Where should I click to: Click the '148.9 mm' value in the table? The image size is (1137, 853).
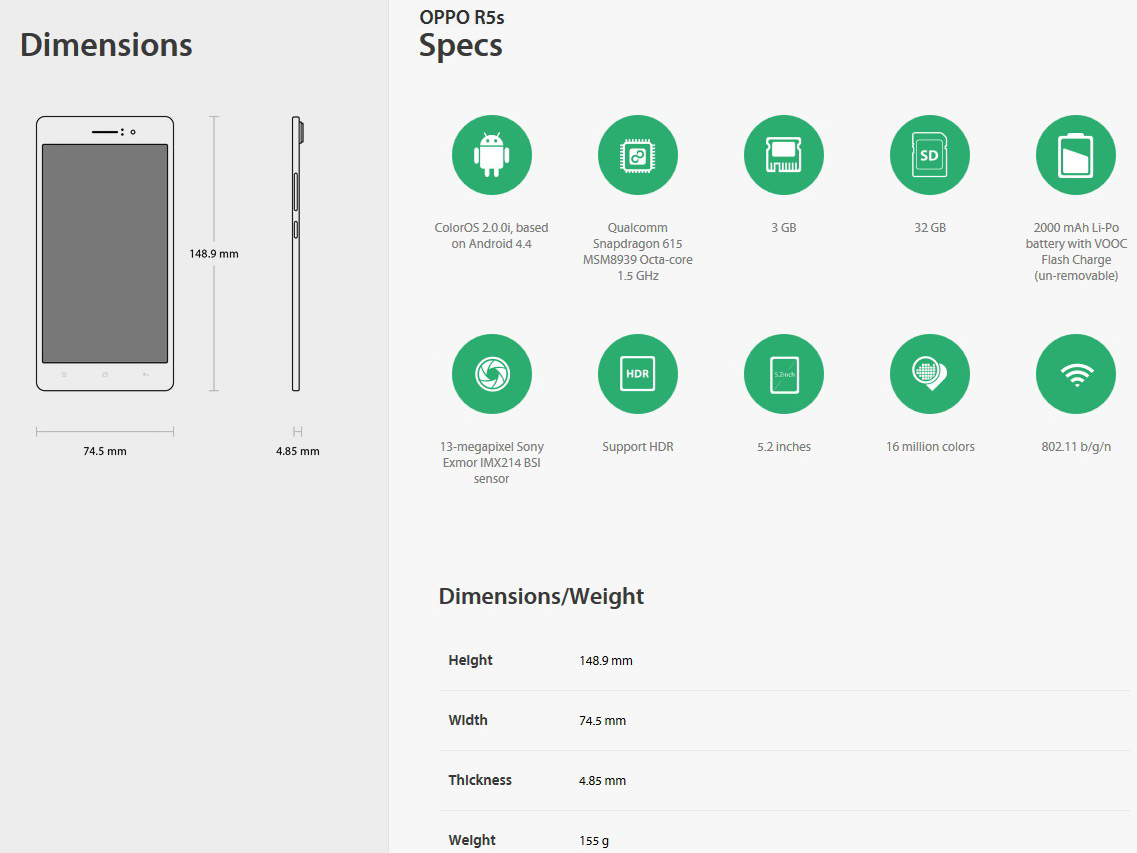[x=605, y=661]
